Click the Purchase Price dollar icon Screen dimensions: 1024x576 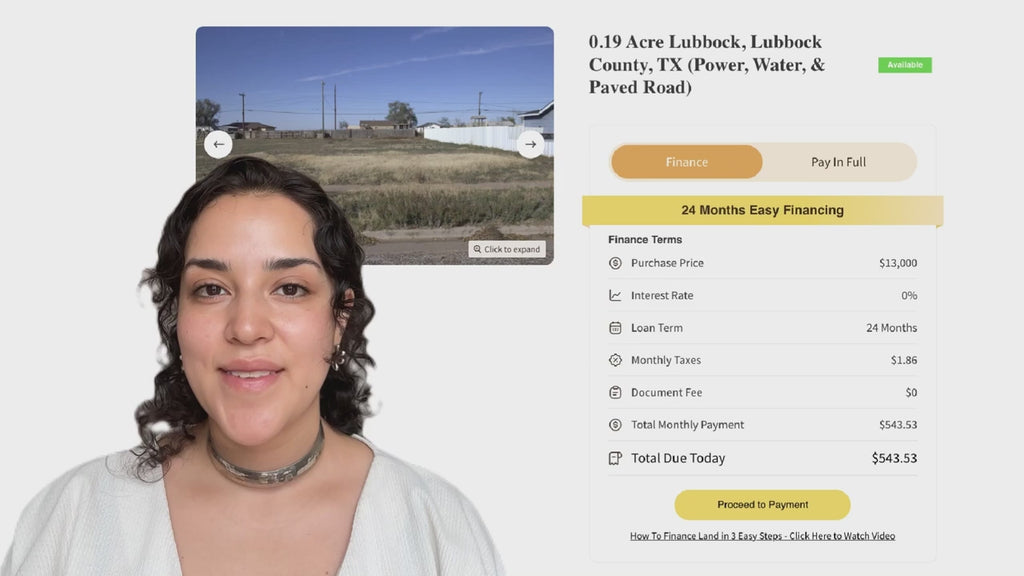point(615,263)
